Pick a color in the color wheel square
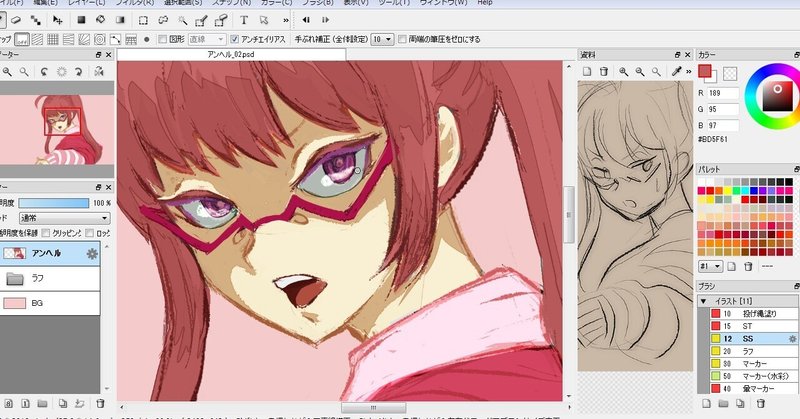Viewport: 800px width, 419px height. [x=777, y=95]
